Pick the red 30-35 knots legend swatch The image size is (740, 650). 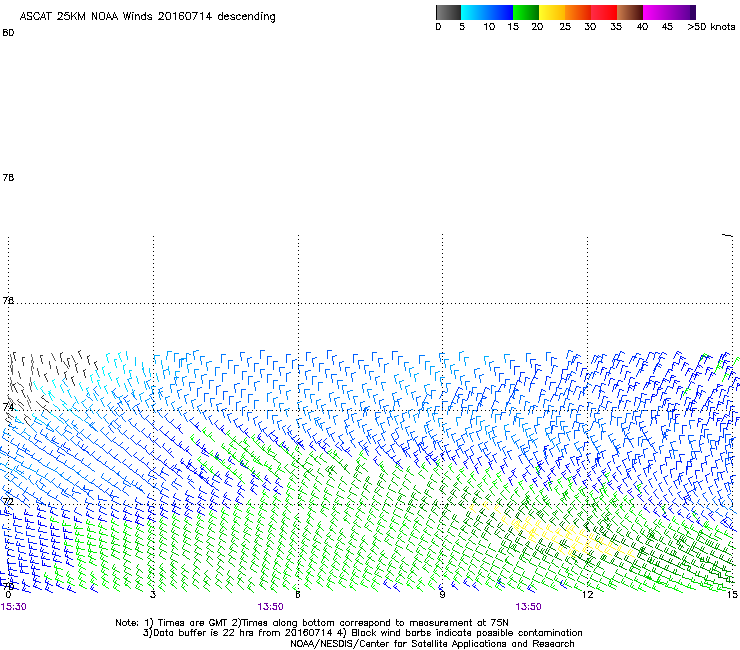point(604,12)
